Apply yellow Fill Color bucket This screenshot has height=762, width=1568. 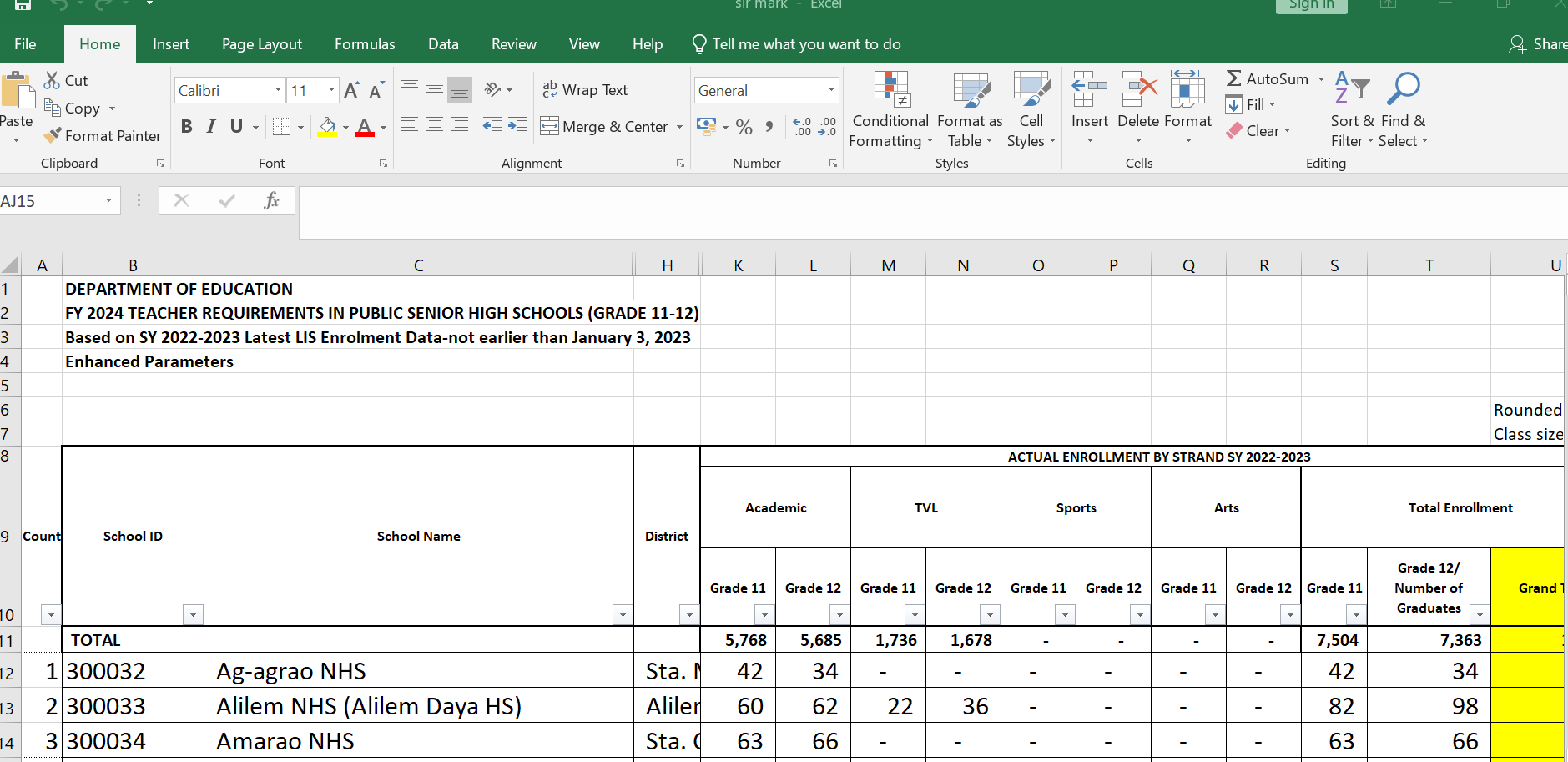[x=327, y=127]
